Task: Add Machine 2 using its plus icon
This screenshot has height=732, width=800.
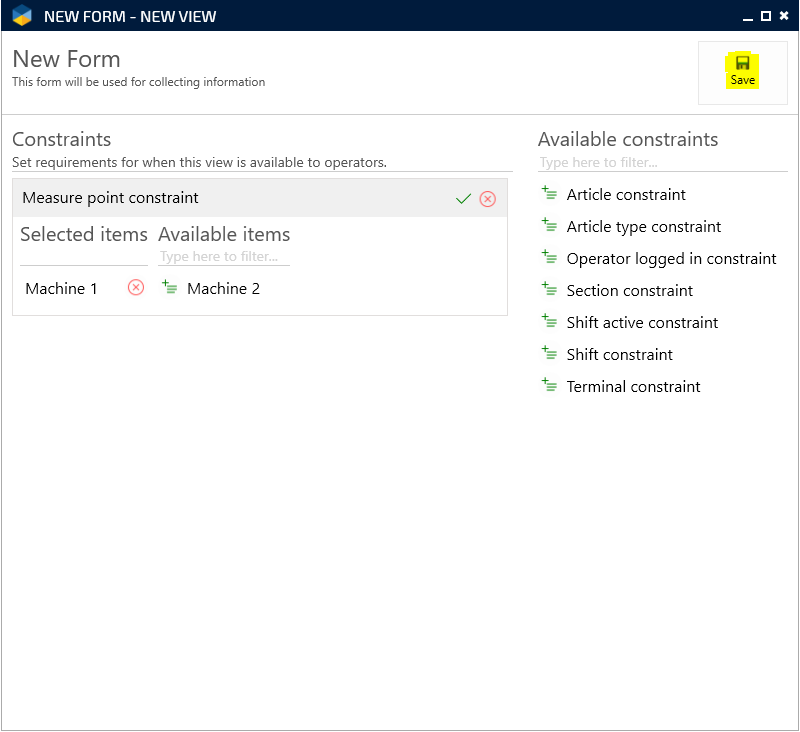Action: click(x=170, y=288)
